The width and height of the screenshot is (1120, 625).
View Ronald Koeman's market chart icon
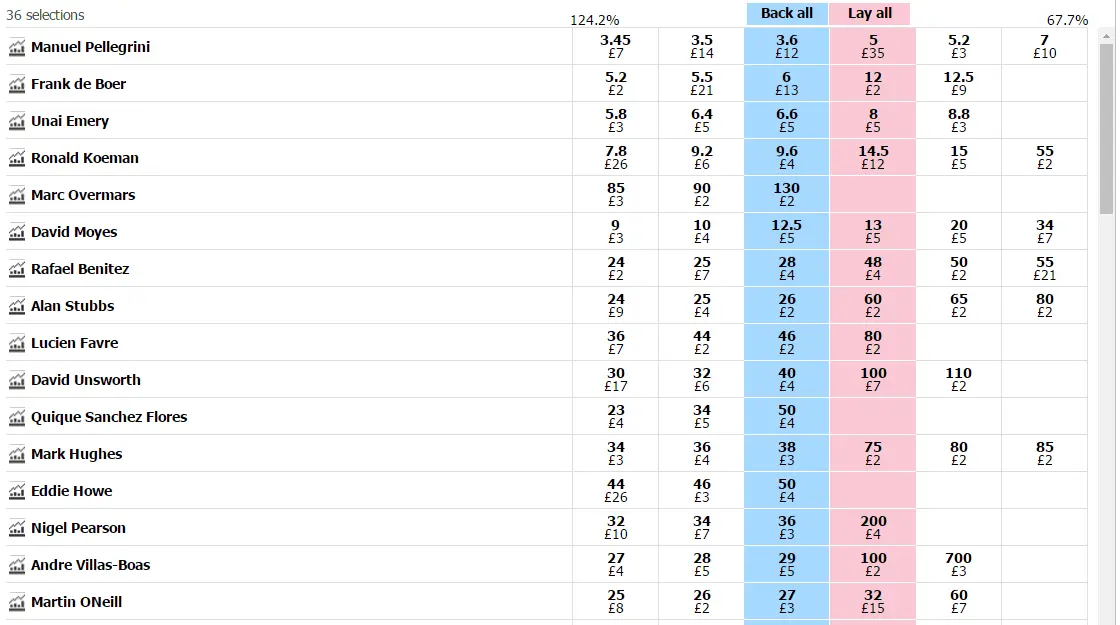click(17, 158)
